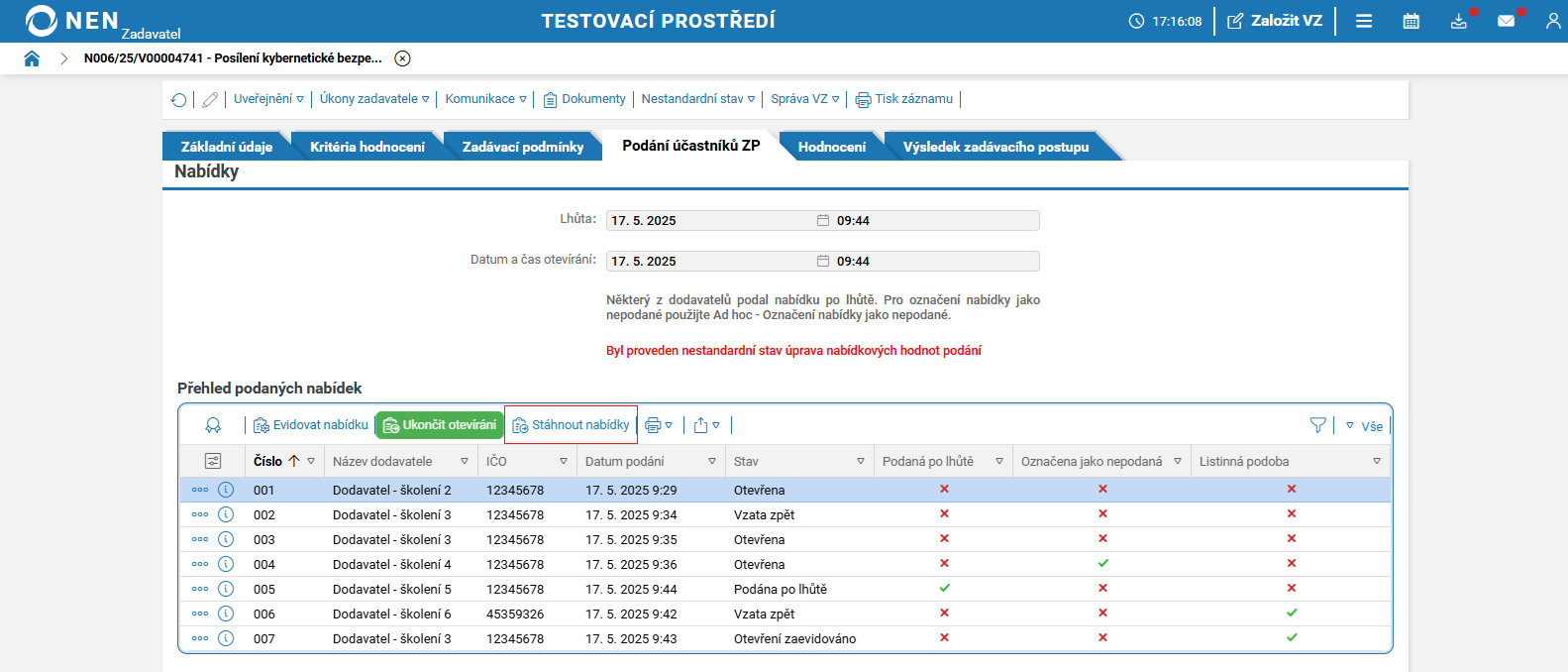Close the N006/25/V00004741 breadcrumb tab
The image size is (1568, 672).
pyautogui.click(x=402, y=58)
